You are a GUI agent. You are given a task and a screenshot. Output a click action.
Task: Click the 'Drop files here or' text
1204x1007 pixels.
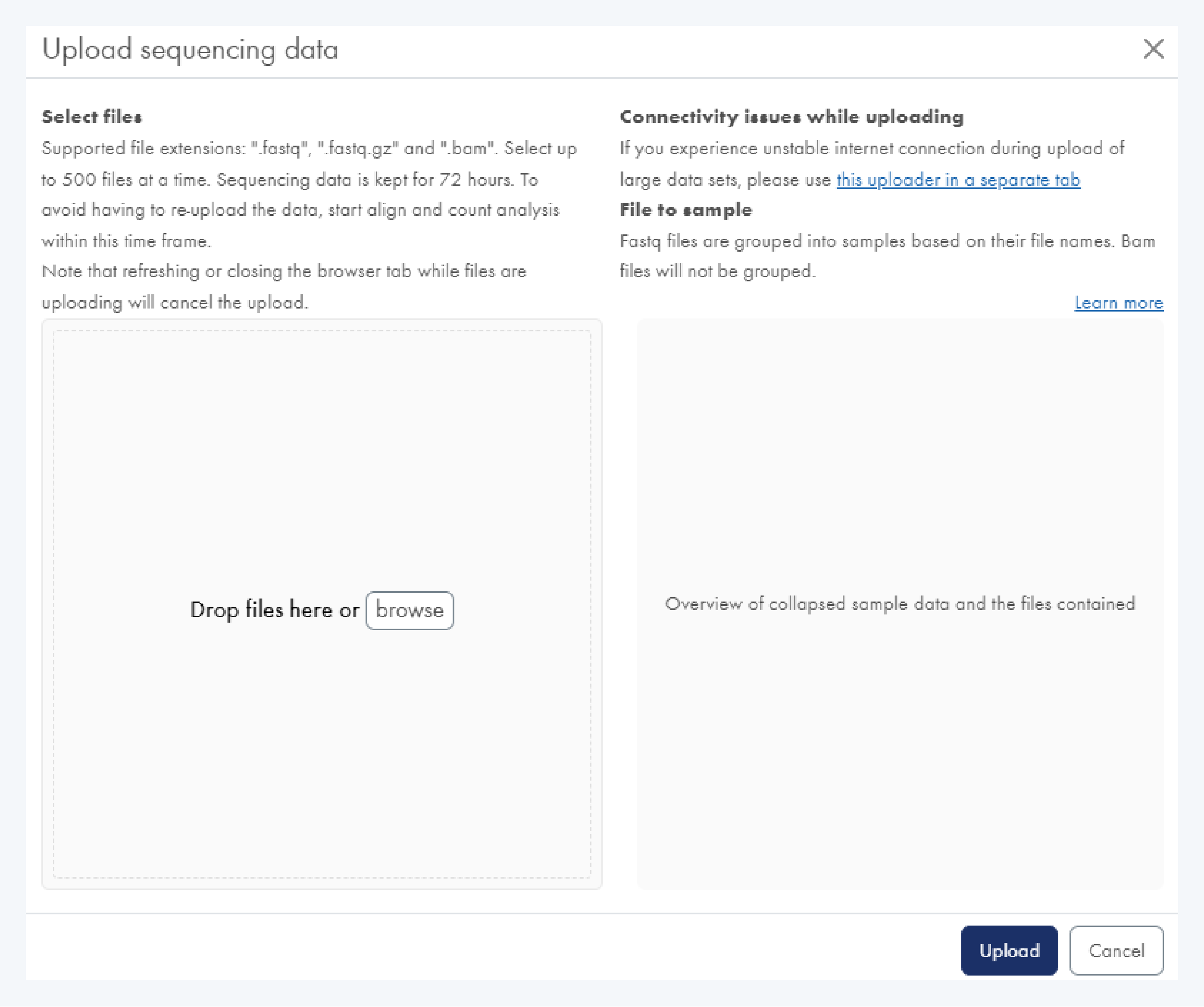275,611
